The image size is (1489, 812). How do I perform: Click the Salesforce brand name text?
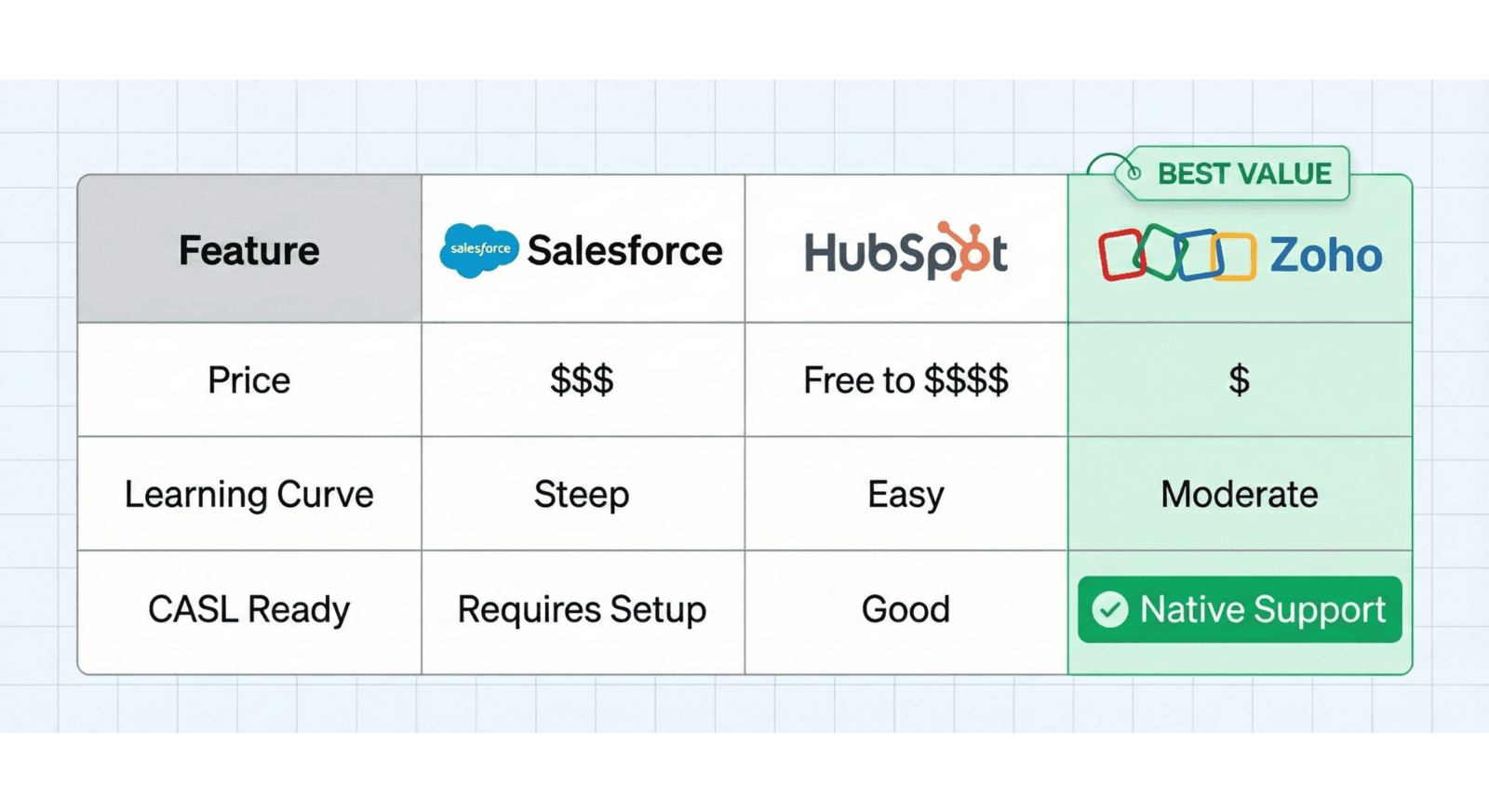624,251
